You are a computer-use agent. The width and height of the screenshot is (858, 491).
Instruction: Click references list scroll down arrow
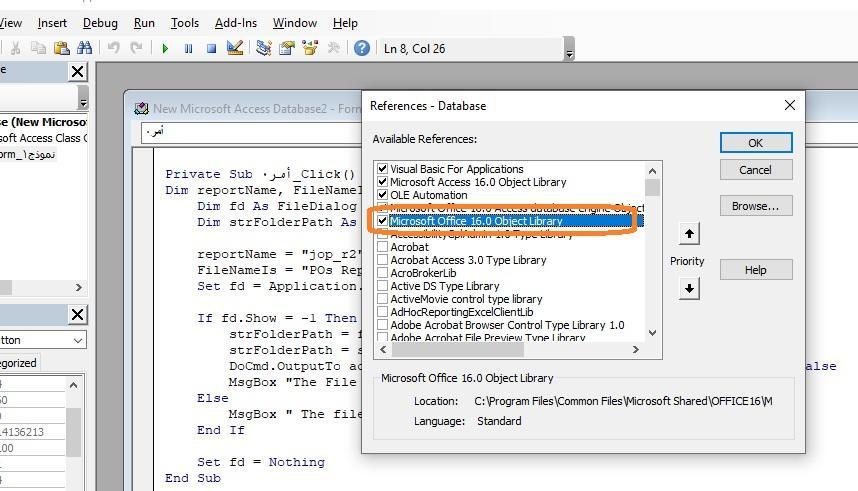pos(652,333)
